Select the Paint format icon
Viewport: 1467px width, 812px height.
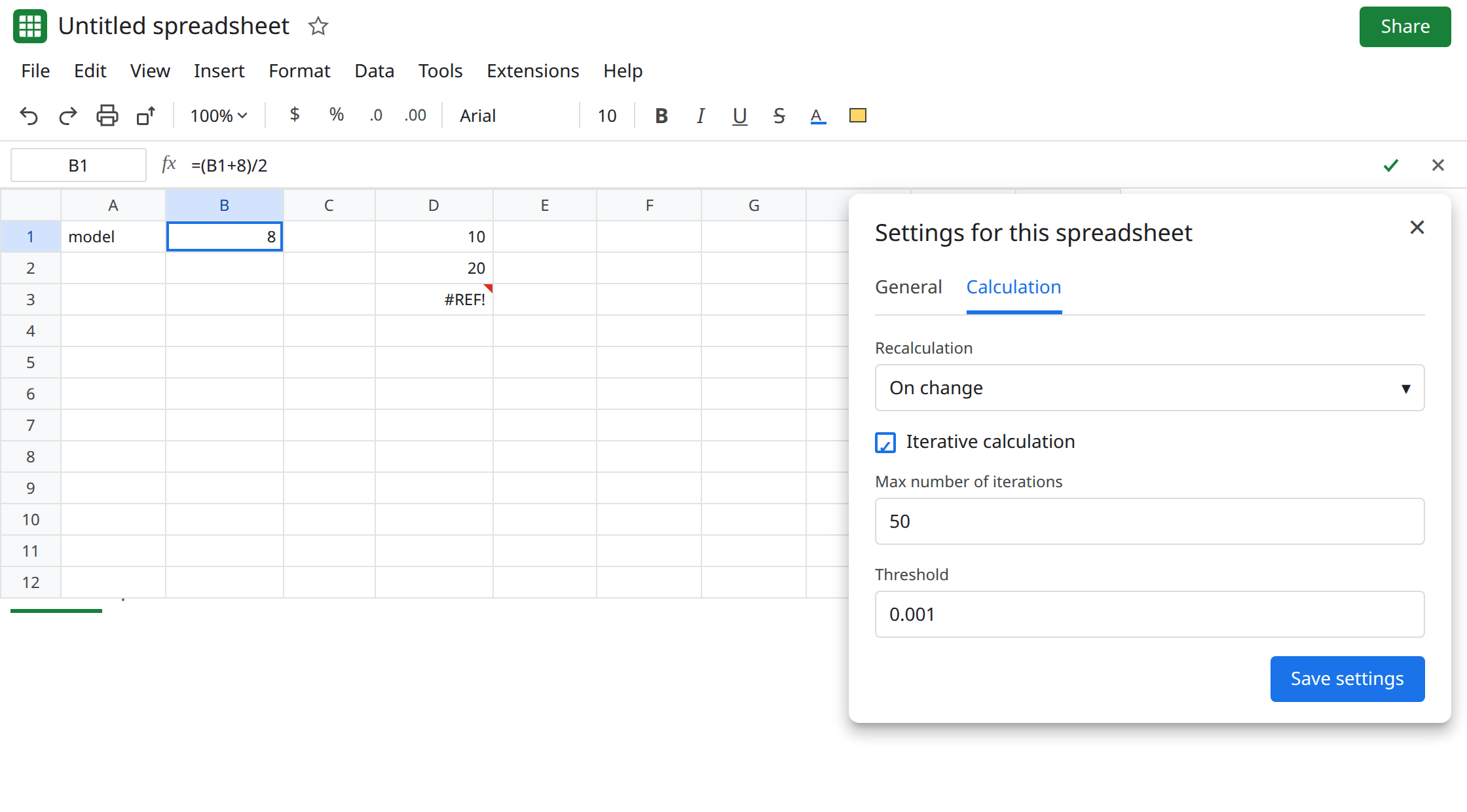146,116
